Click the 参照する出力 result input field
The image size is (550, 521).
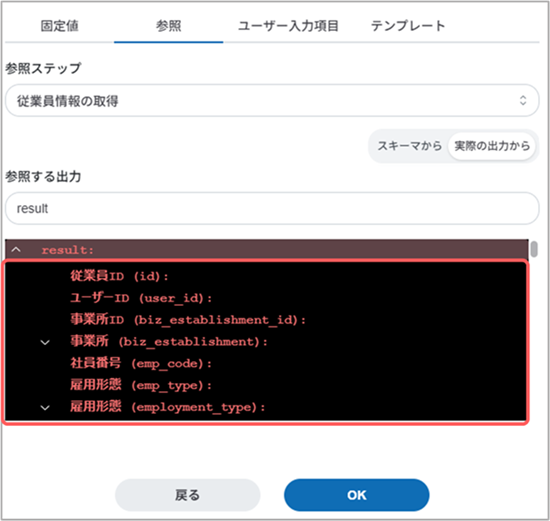click(272, 208)
